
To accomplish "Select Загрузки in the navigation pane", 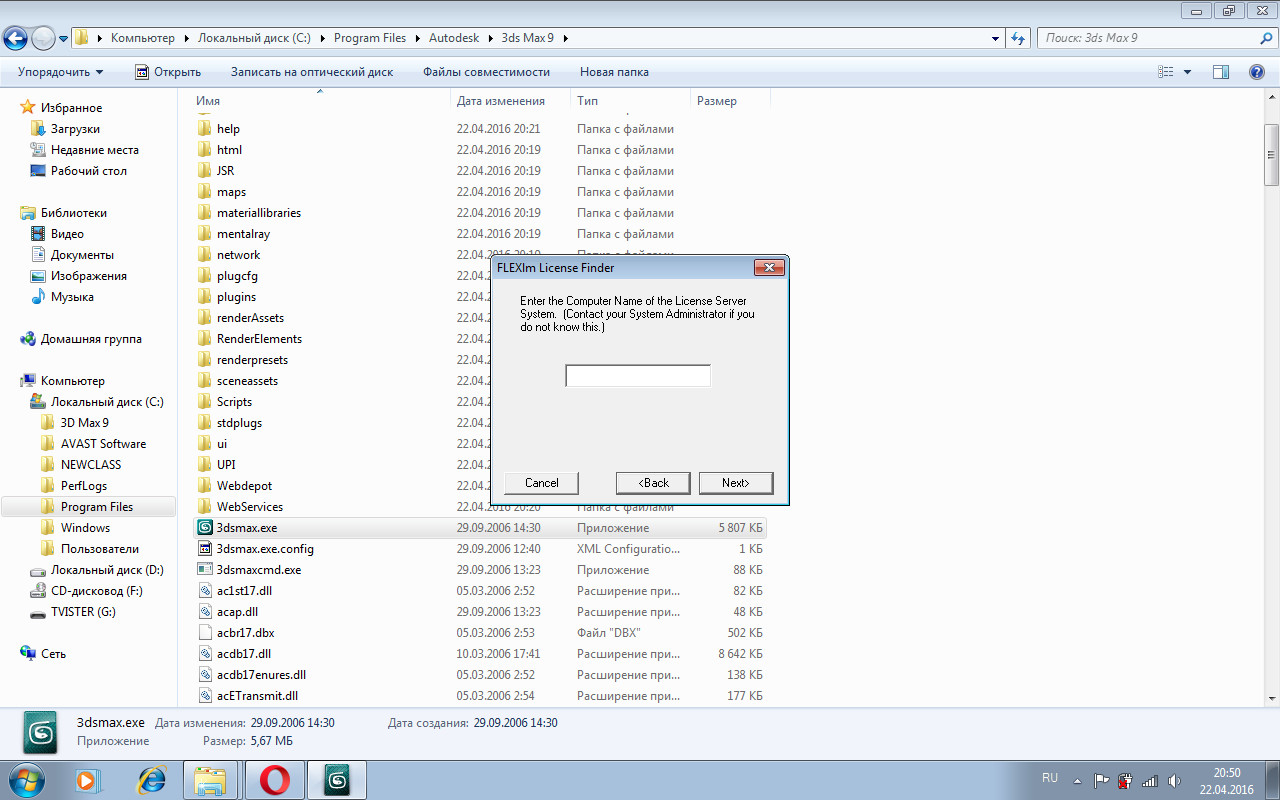I will [x=75, y=129].
